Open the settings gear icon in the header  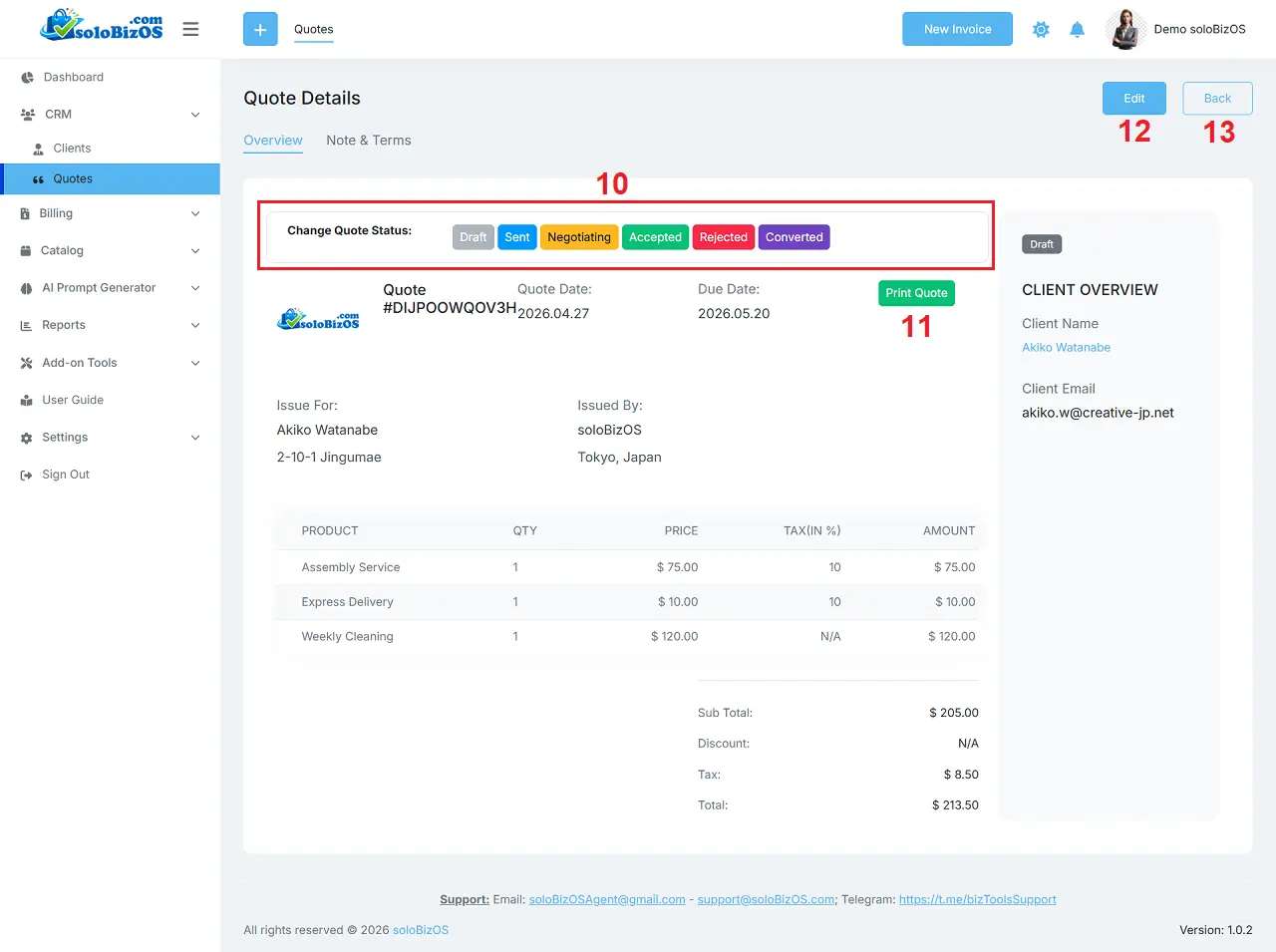[x=1041, y=30]
